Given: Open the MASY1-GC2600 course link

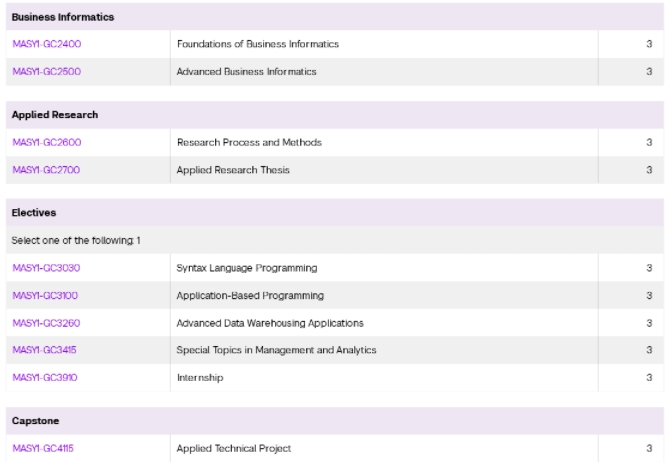Looking at the screenshot, I should [x=46, y=142].
